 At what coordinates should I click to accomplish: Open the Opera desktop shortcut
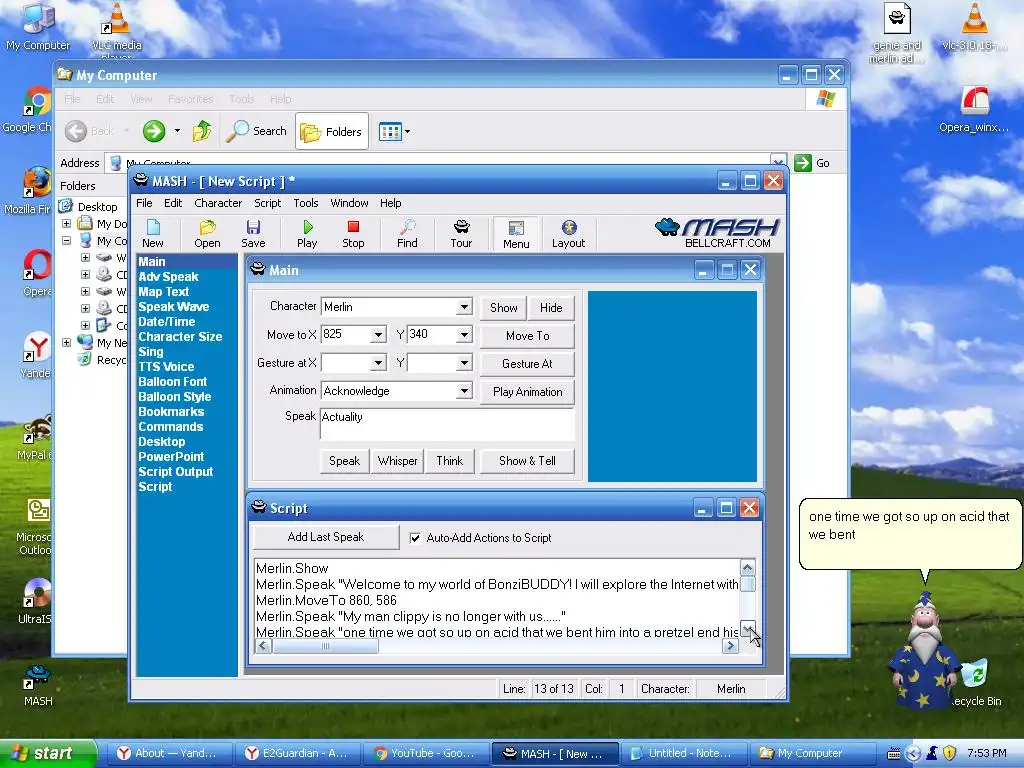[x=37, y=273]
